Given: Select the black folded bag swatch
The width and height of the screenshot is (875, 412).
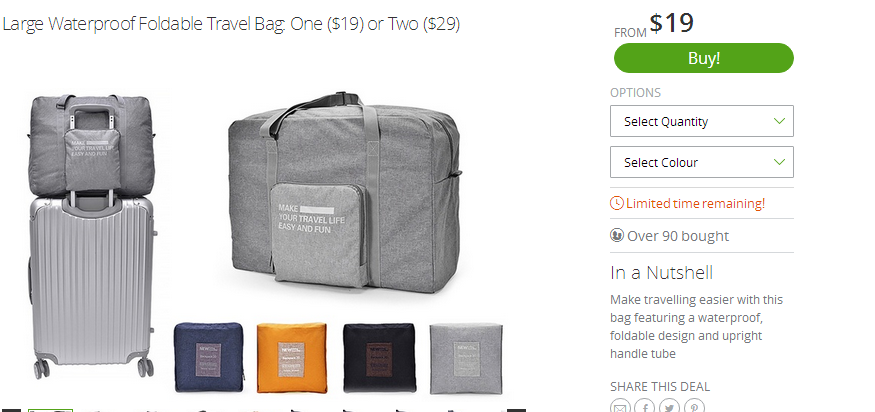Looking at the screenshot, I should click(x=379, y=357).
